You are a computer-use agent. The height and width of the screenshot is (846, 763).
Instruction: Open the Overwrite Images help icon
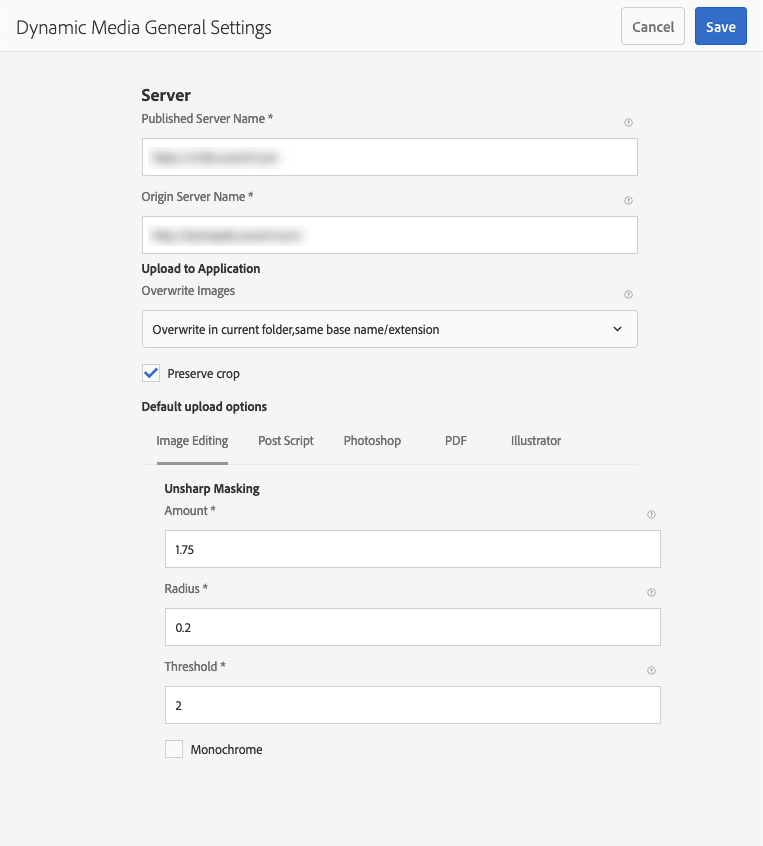[628, 294]
